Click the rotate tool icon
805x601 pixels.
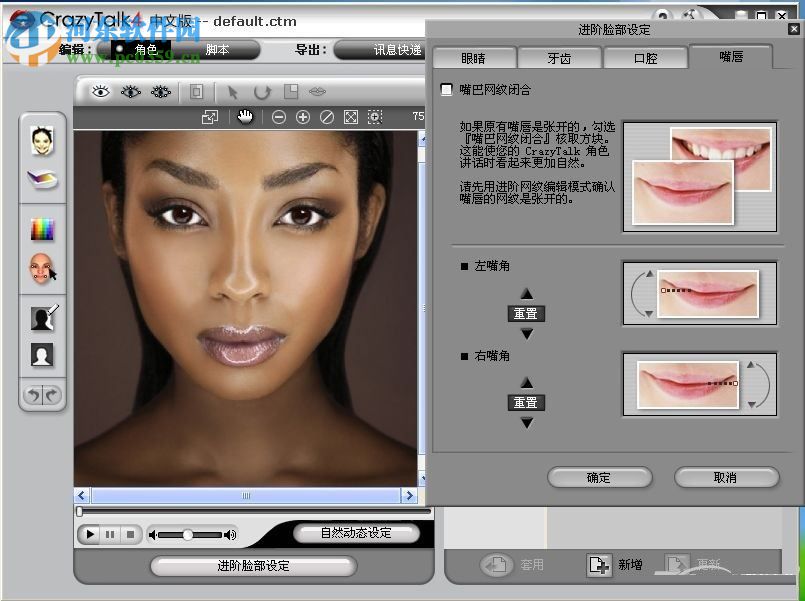(262, 92)
